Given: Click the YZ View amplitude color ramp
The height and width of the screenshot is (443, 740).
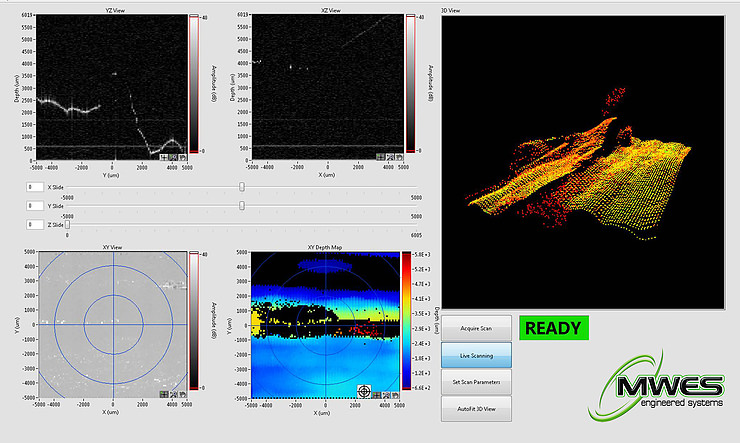Looking at the screenshot, I should 193,84.
